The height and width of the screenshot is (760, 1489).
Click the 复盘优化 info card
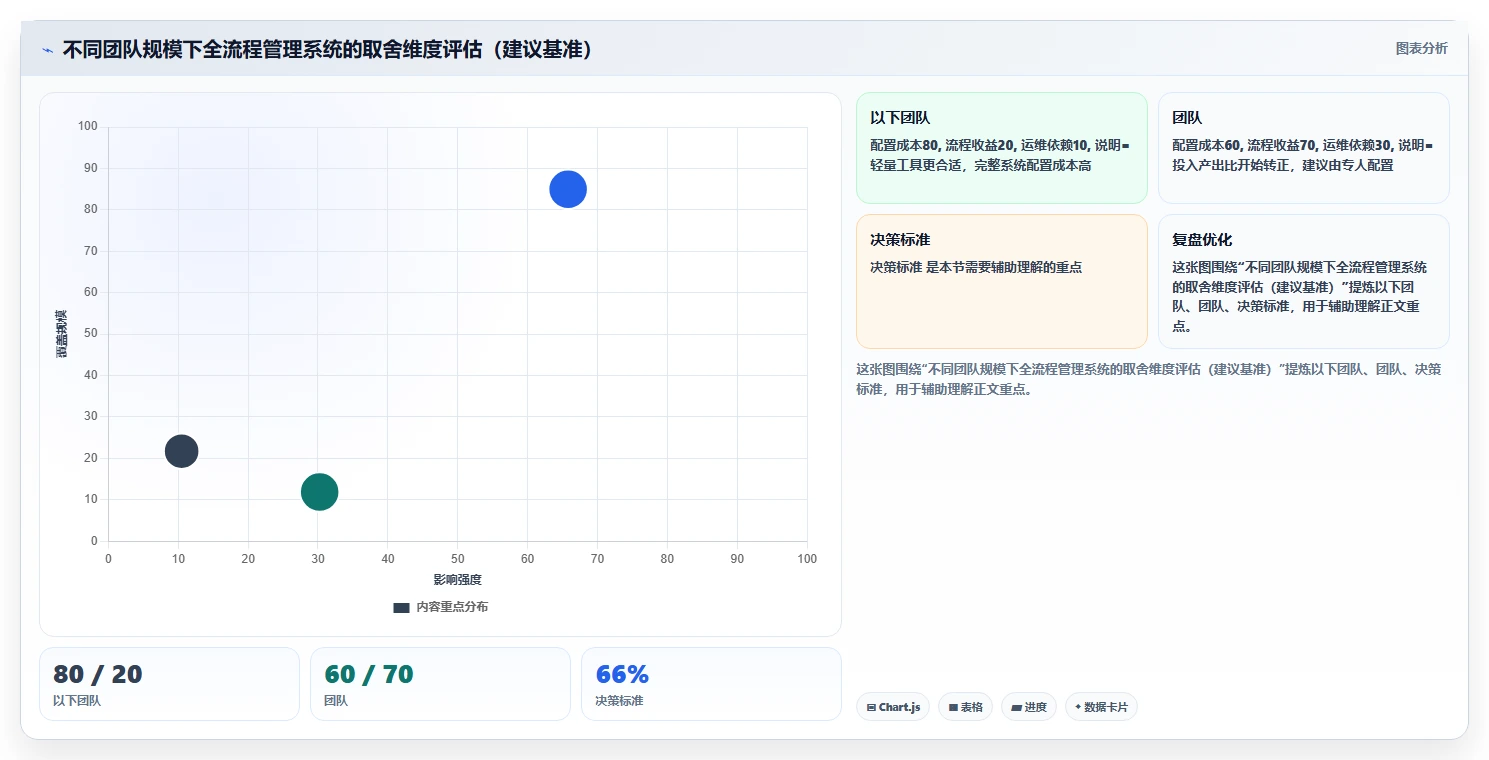[x=1303, y=281]
